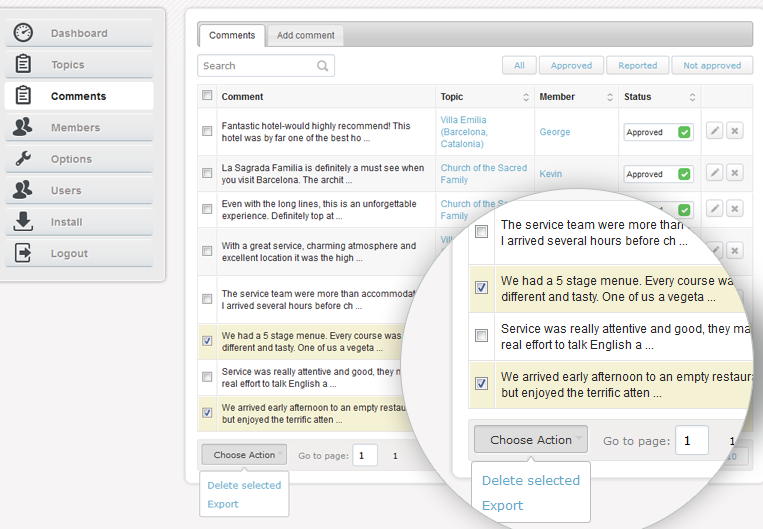This screenshot has width=763, height=529.
Task: Open Users via its people icon
Action: pos(22,189)
